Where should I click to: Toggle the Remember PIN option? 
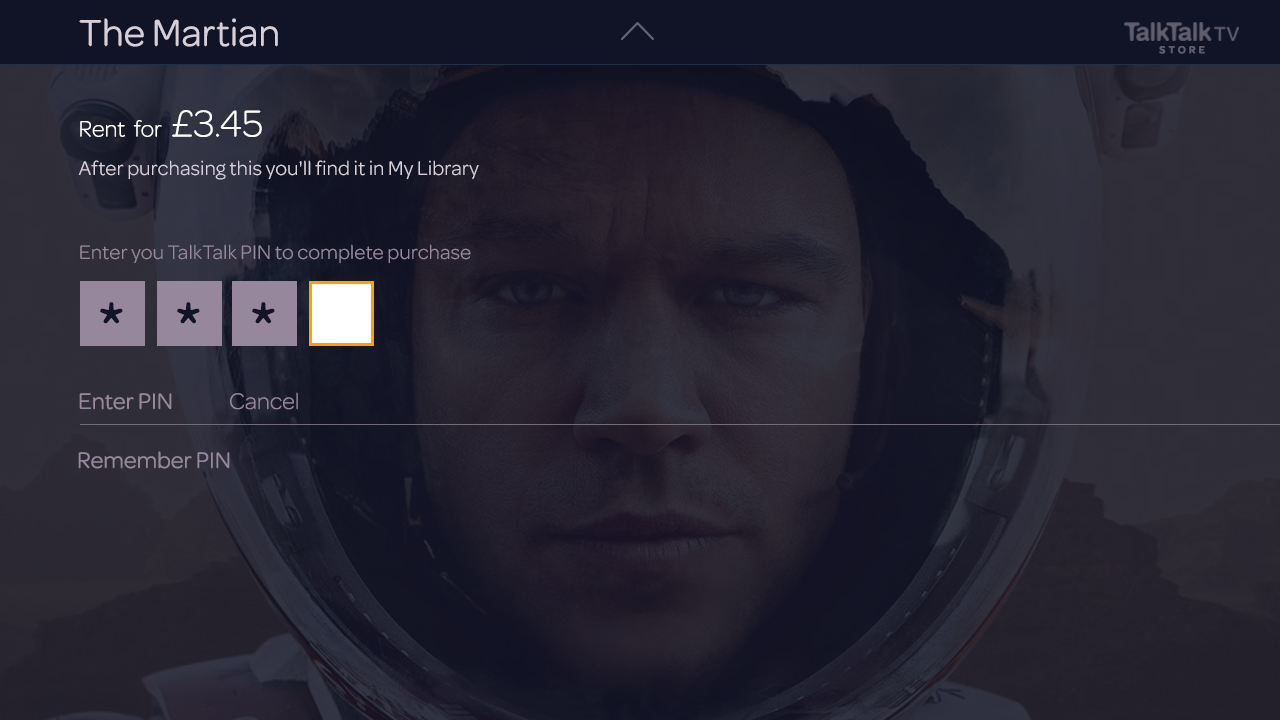[154, 460]
